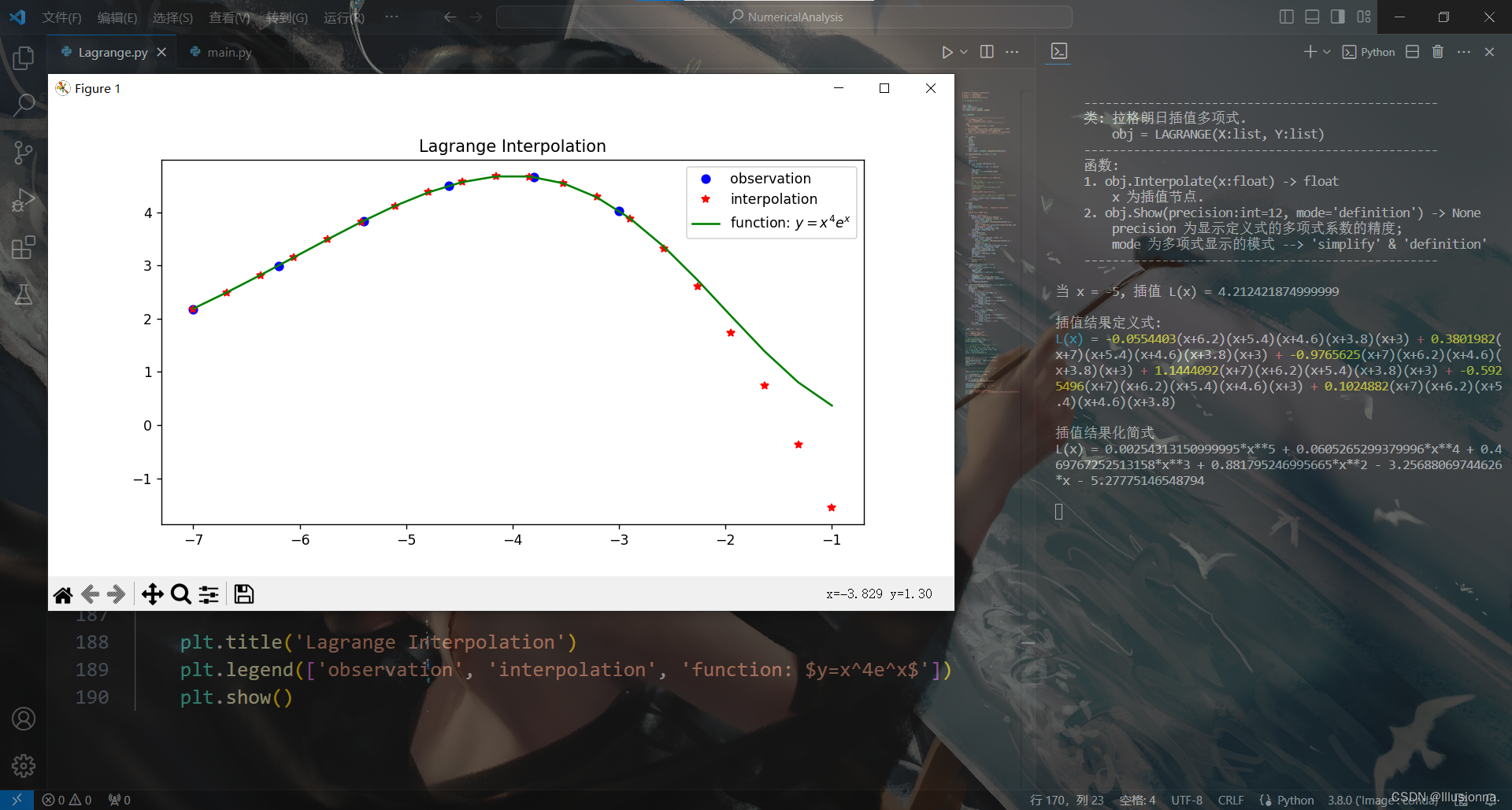This screenshot has height=810, width=1512.
Task: Open the Testing flask view
Action: 24,295
